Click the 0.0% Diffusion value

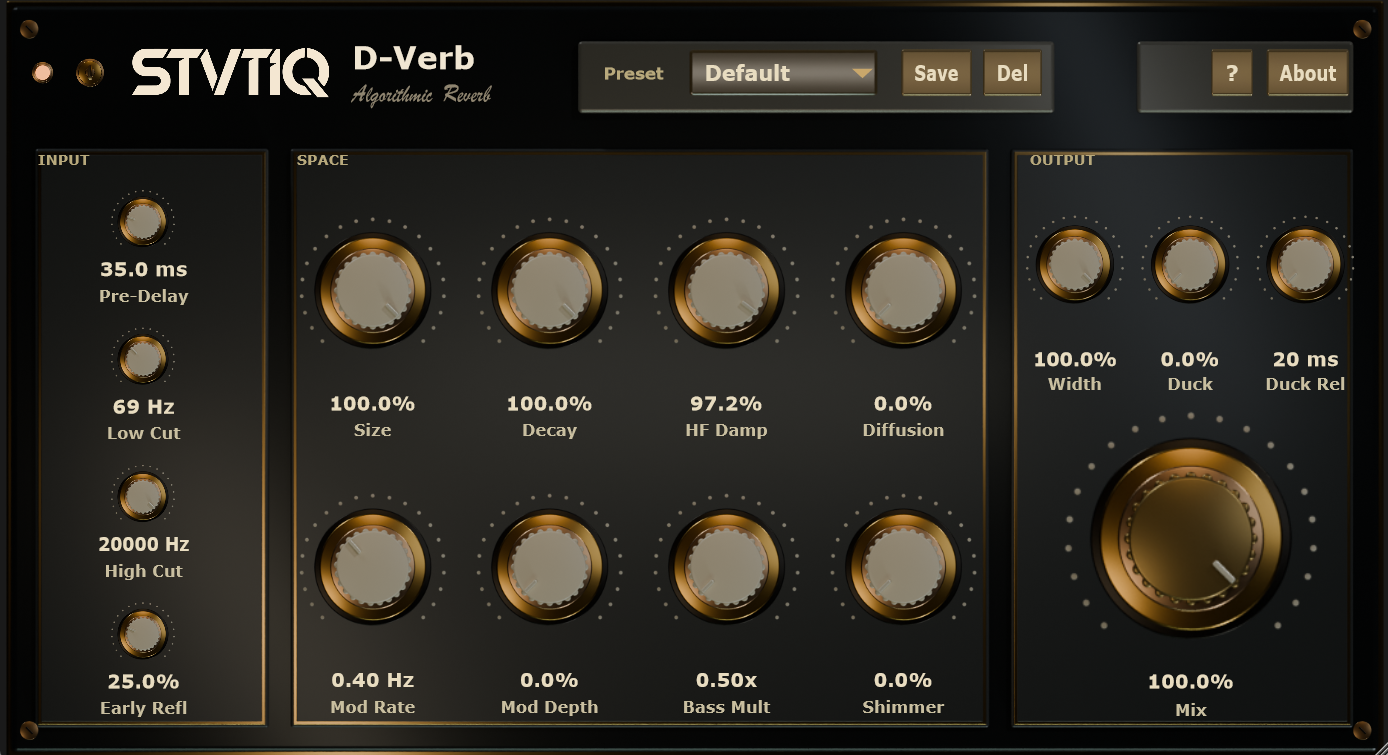[903, 404]
